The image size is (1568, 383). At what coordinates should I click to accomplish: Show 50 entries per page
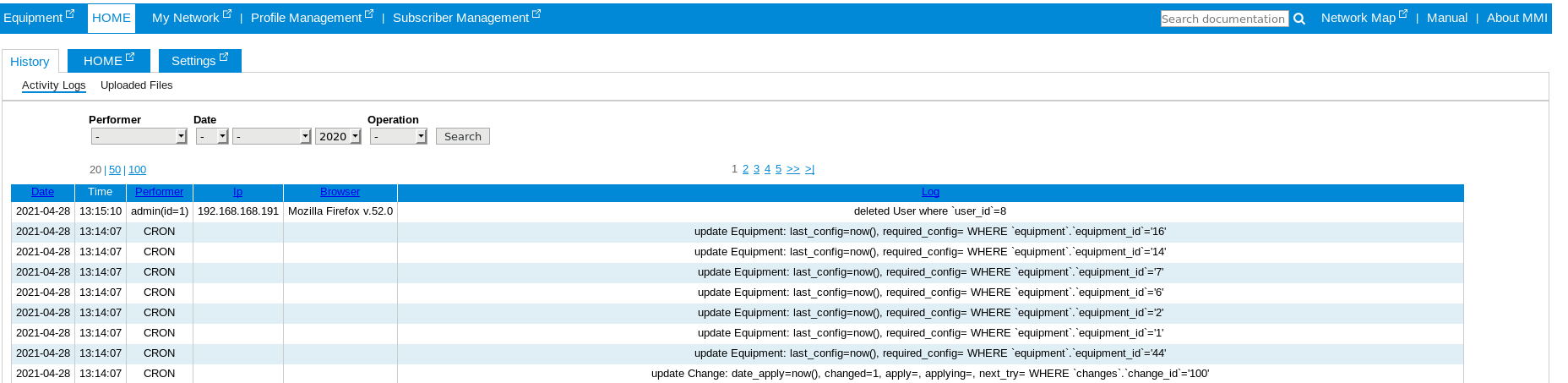click(115, 170)
